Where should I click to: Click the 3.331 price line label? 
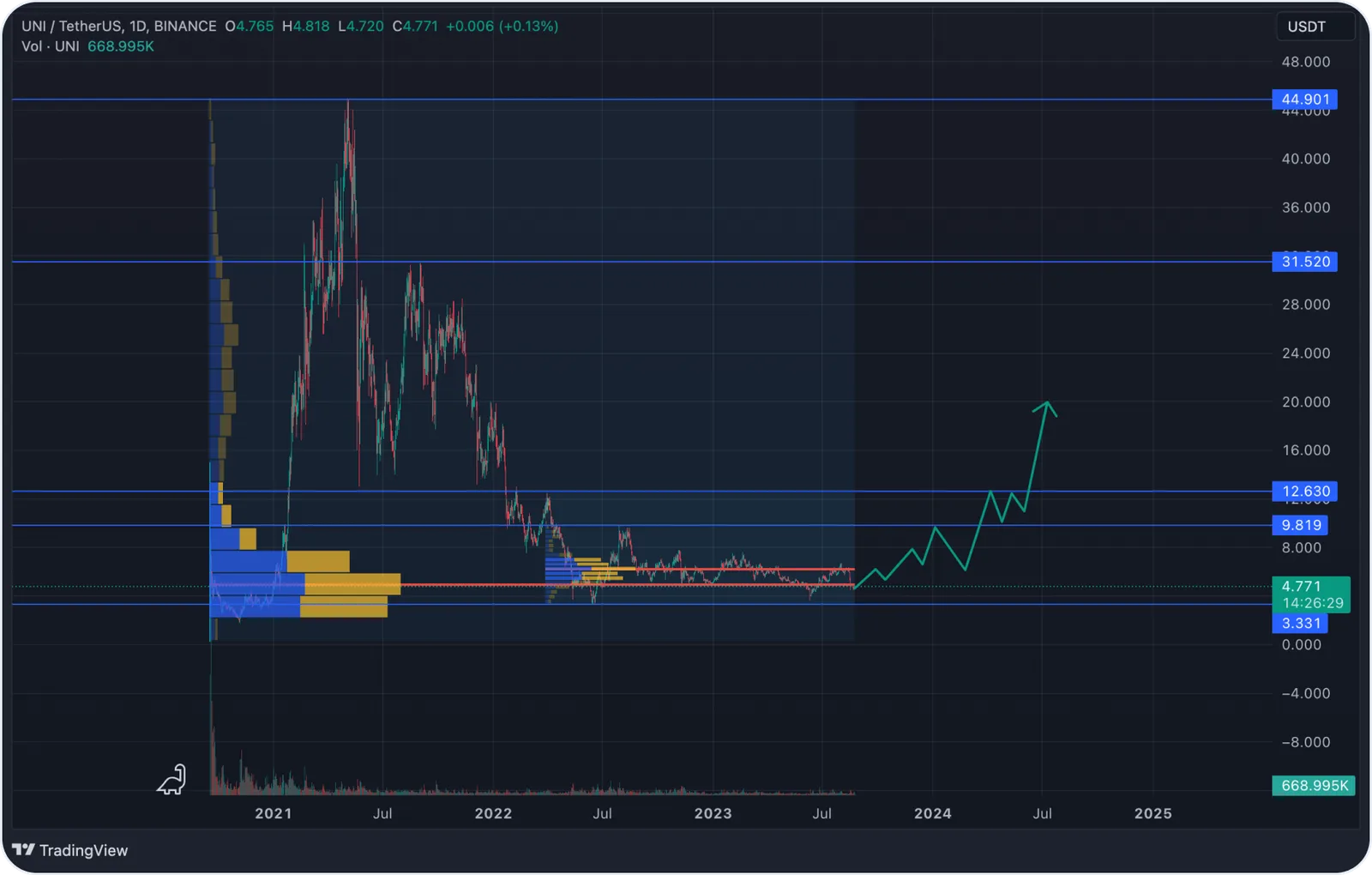[x=1300, y=624]
